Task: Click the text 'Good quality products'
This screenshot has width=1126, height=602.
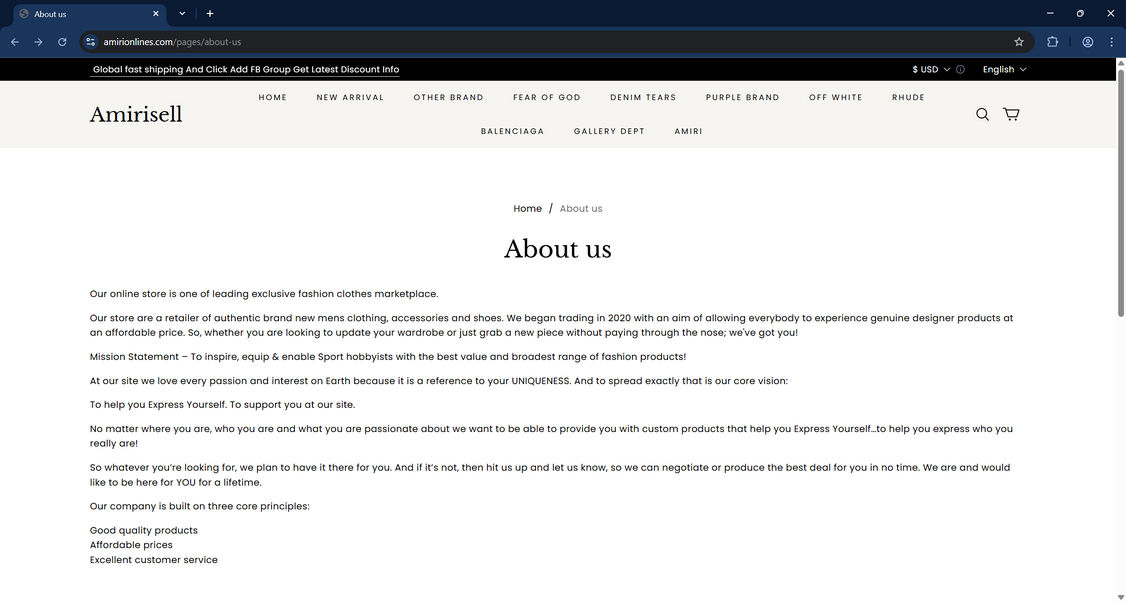Action: 144,530
